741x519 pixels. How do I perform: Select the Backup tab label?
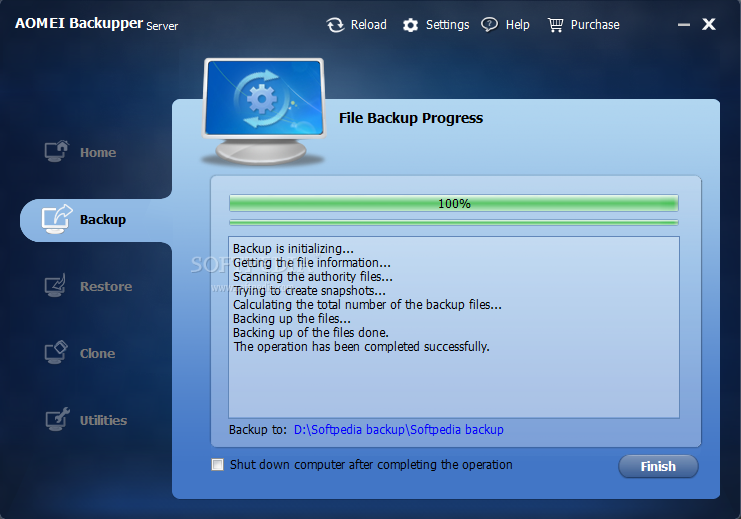[103, 220]
